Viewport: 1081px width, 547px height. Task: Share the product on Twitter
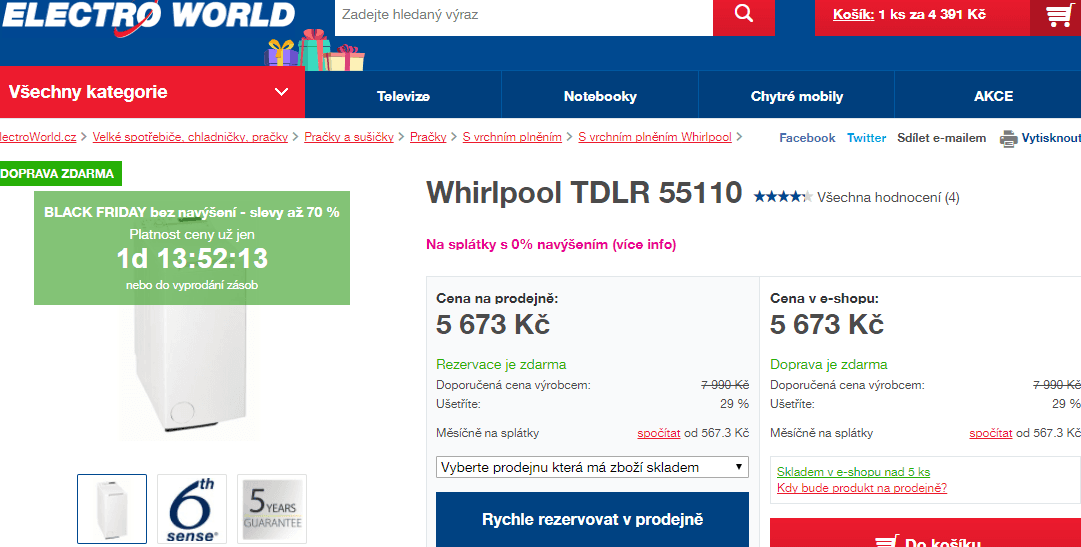(x=867, y=138)
